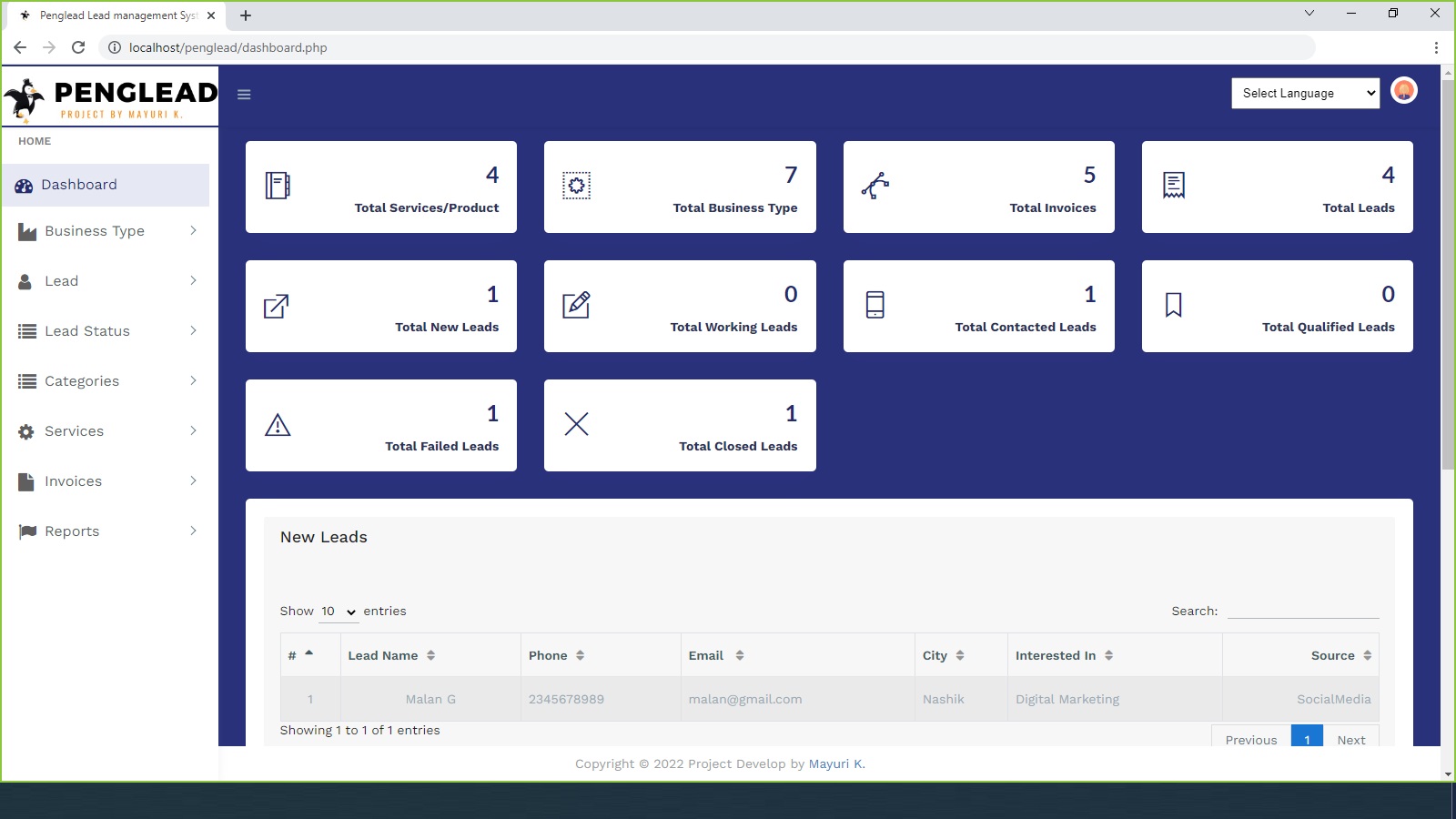Select page 1 pagination button
This screenshot has width=1456, height=819.
1308,737
